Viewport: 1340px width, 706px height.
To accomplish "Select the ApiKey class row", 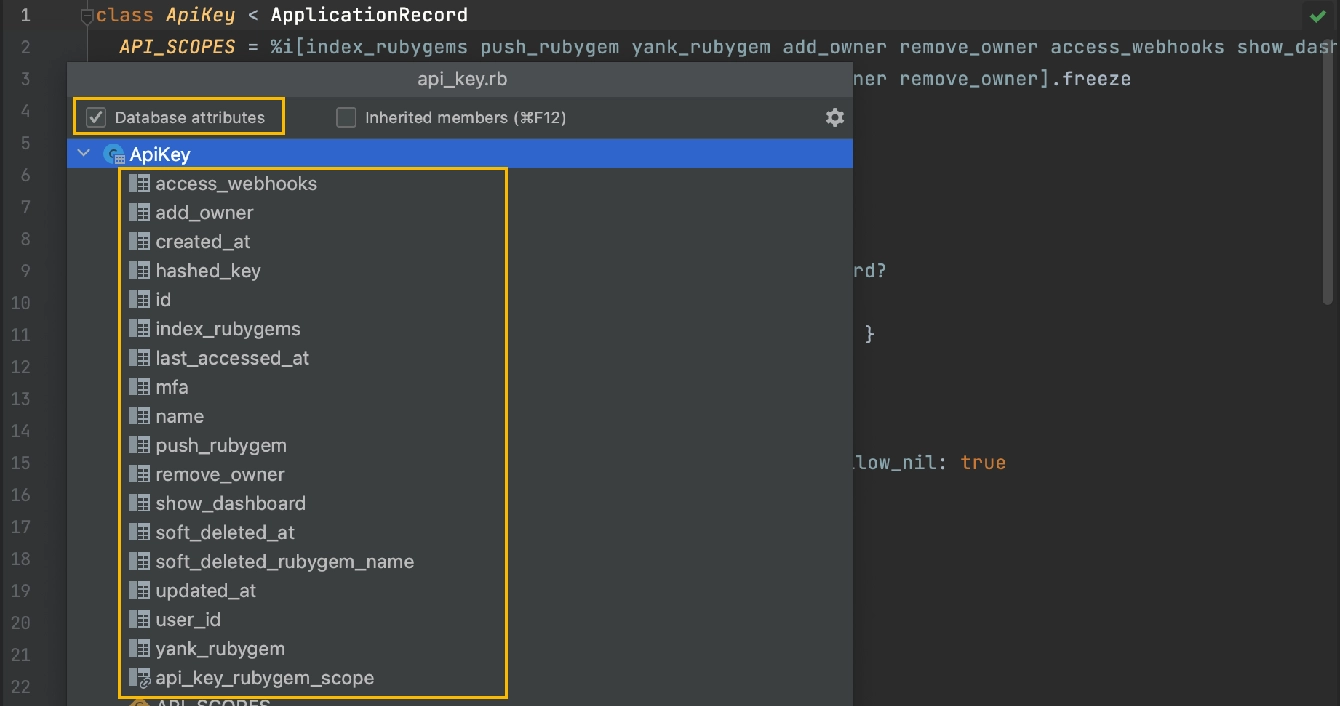I will pyautogui.click(x=460, y=154).
